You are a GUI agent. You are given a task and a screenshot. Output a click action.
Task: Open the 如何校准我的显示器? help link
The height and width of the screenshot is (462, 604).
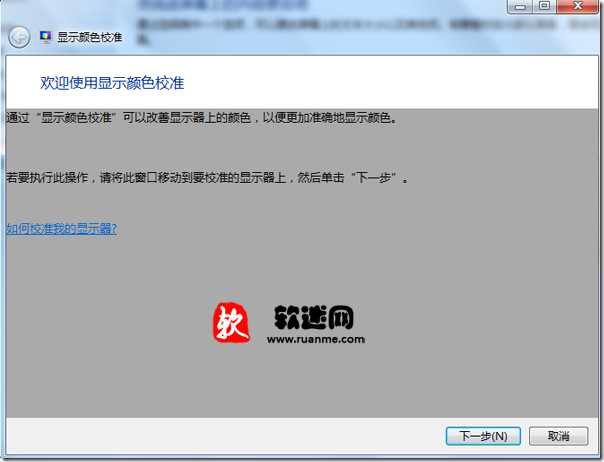tap(61, 228)
